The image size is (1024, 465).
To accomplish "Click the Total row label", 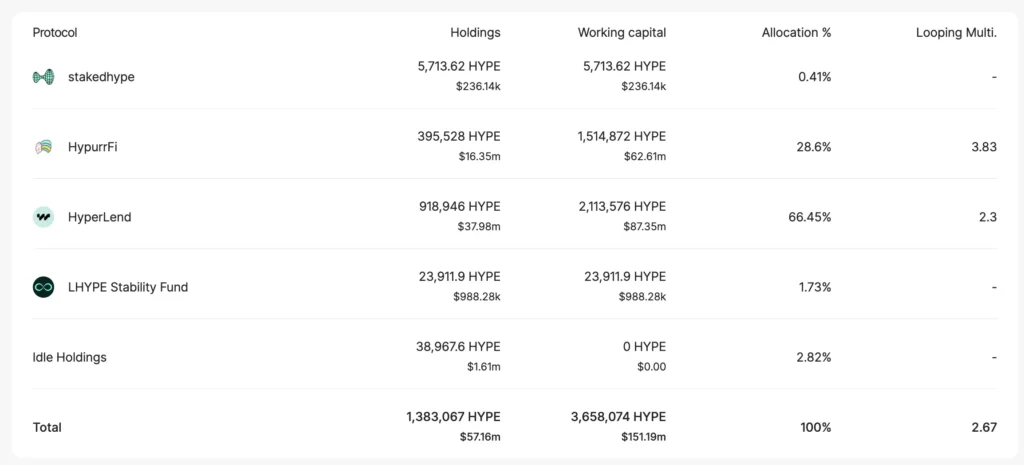I will coord(47,427).
